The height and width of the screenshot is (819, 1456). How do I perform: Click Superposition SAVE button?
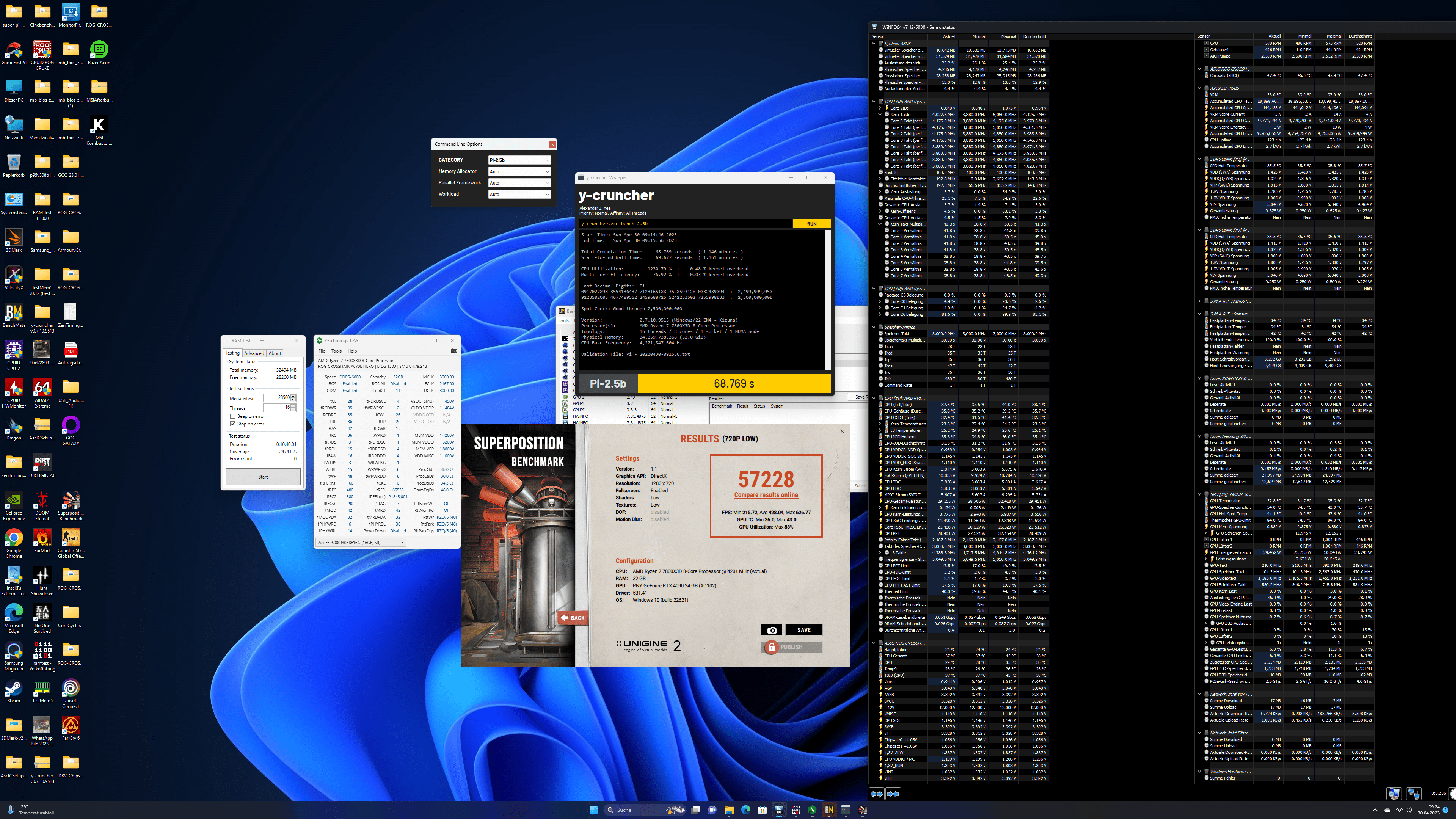pyautogui.click(x=804, y=630)
